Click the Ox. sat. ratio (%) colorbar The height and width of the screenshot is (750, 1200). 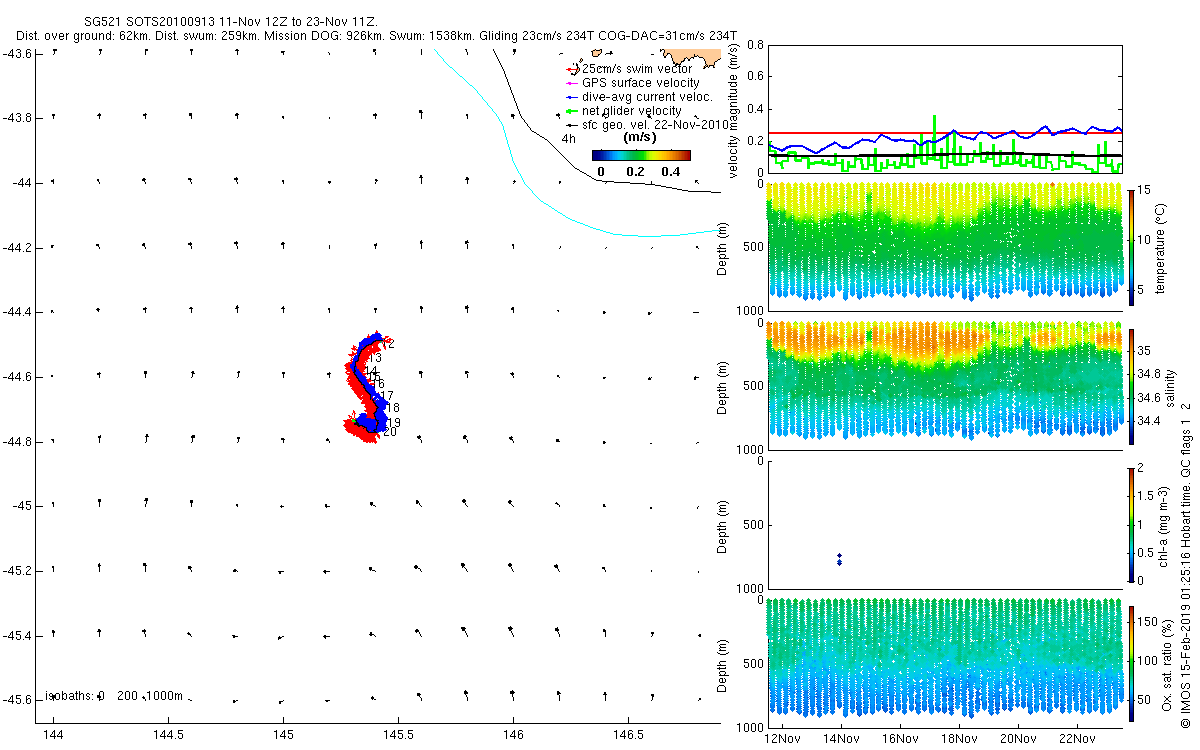click(1131, 662)
